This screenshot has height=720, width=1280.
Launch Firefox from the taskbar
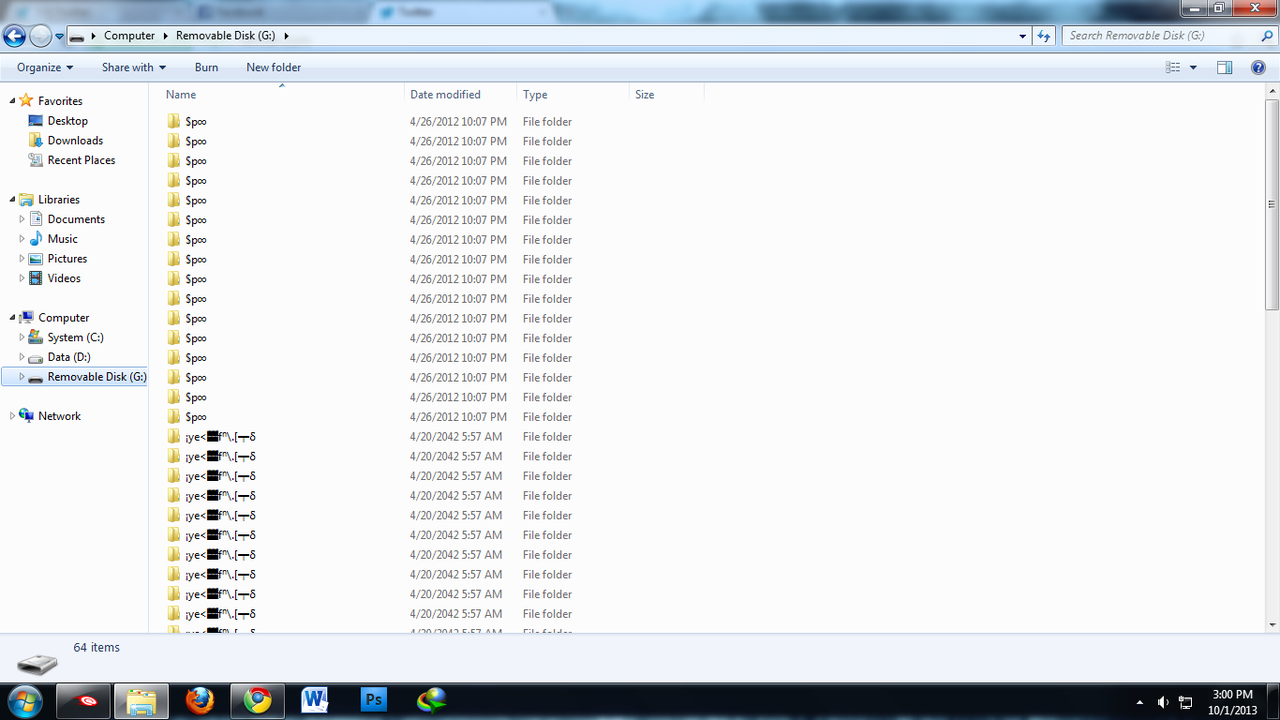199,701
